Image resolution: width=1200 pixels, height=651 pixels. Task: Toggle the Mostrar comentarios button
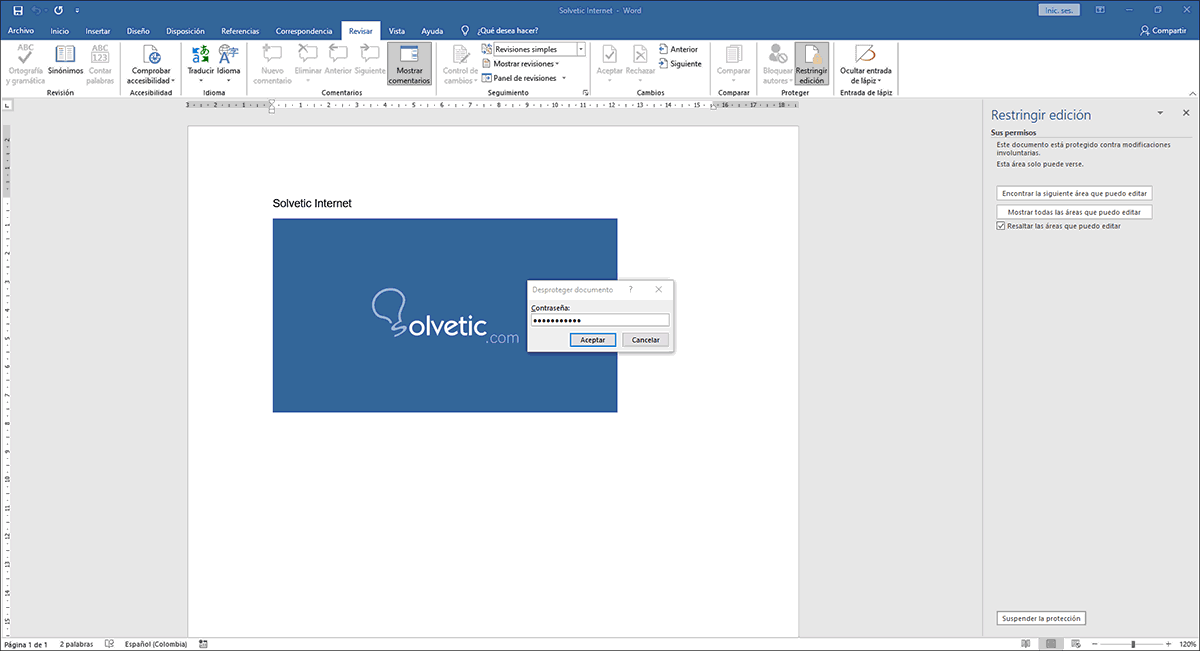(409, 64)
